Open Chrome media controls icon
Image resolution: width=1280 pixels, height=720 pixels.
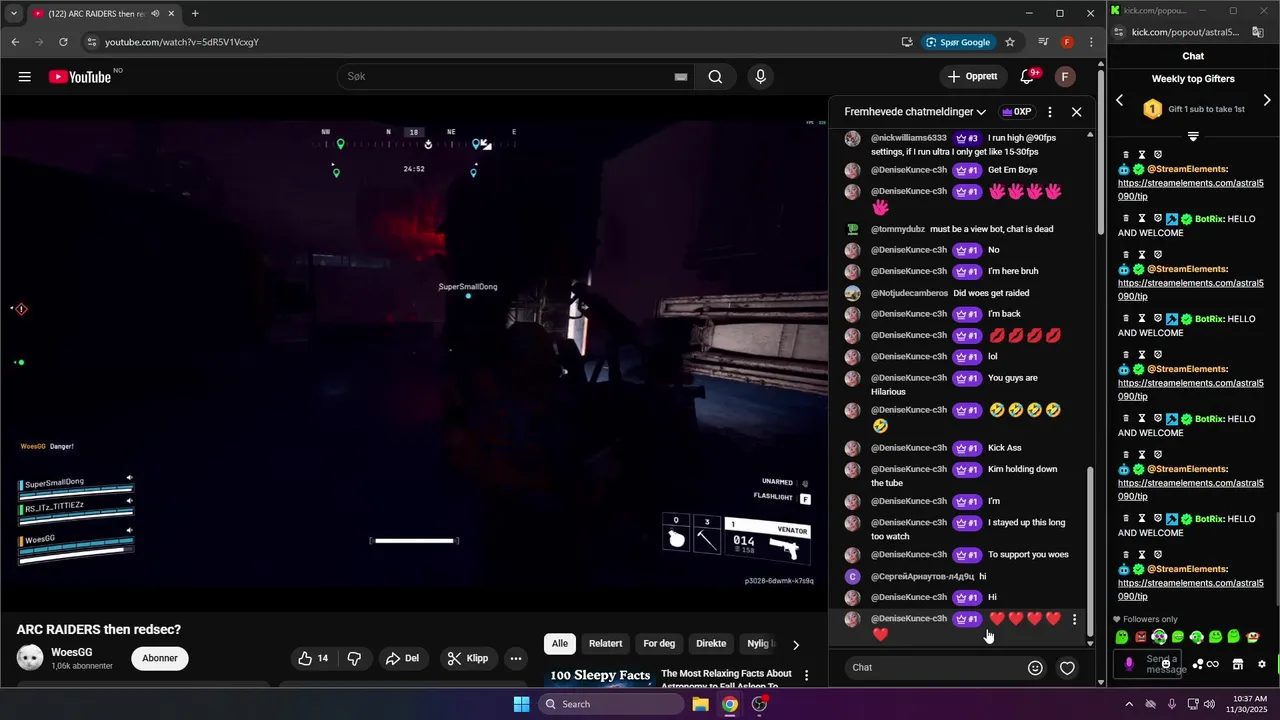[x=1043, y=42]
